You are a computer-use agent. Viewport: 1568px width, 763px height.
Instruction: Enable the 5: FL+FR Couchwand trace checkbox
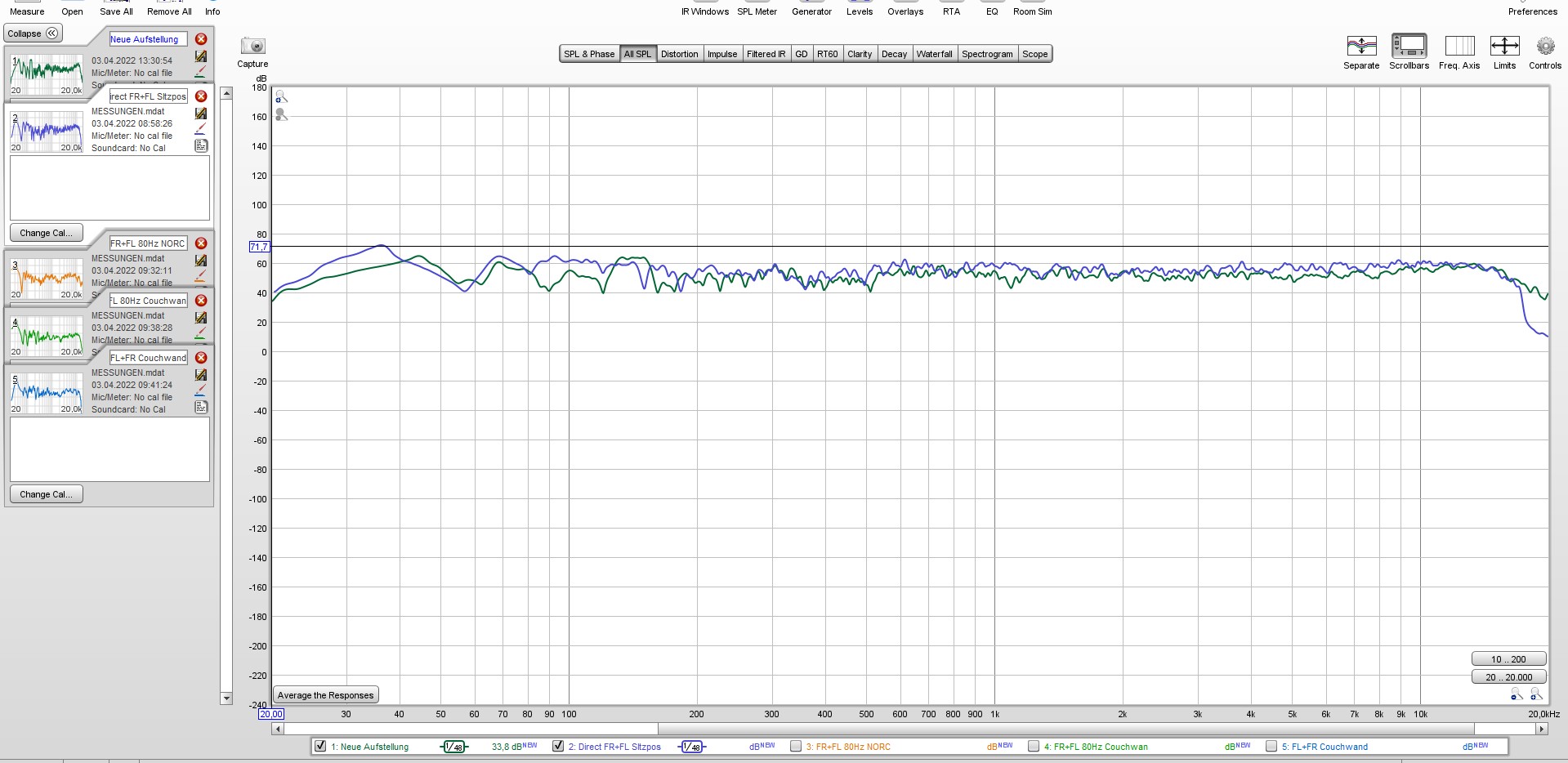(1271, 746)
